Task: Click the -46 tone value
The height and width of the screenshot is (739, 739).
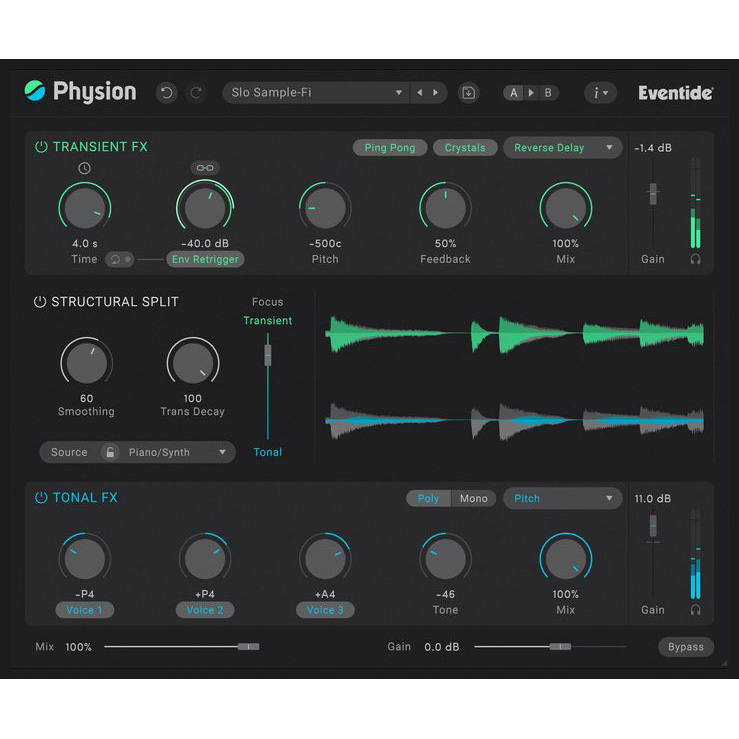Action: [445, 594]
